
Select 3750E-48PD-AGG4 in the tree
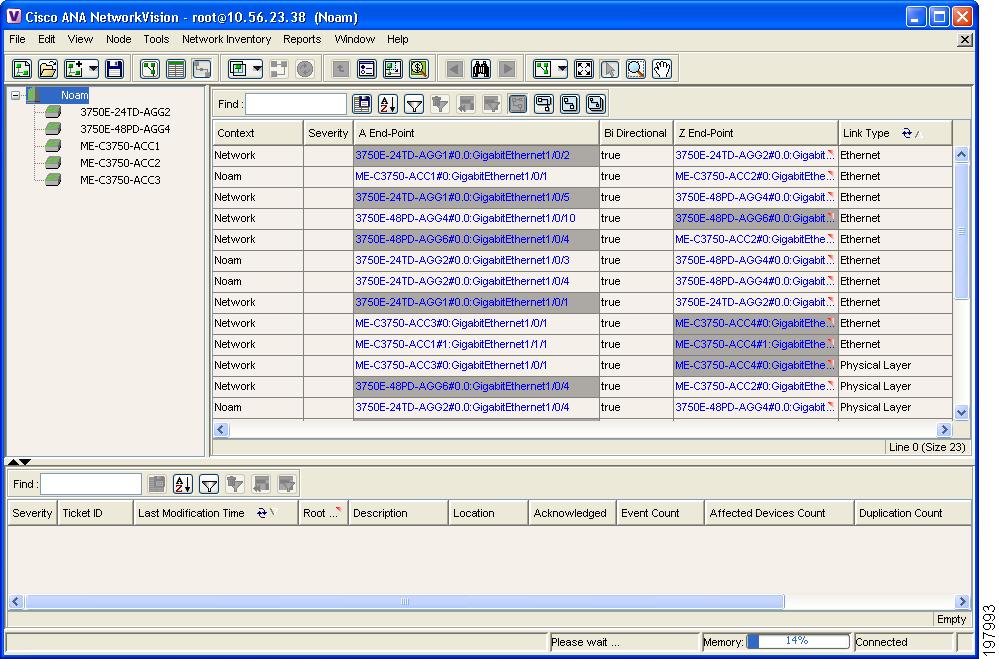125,129
